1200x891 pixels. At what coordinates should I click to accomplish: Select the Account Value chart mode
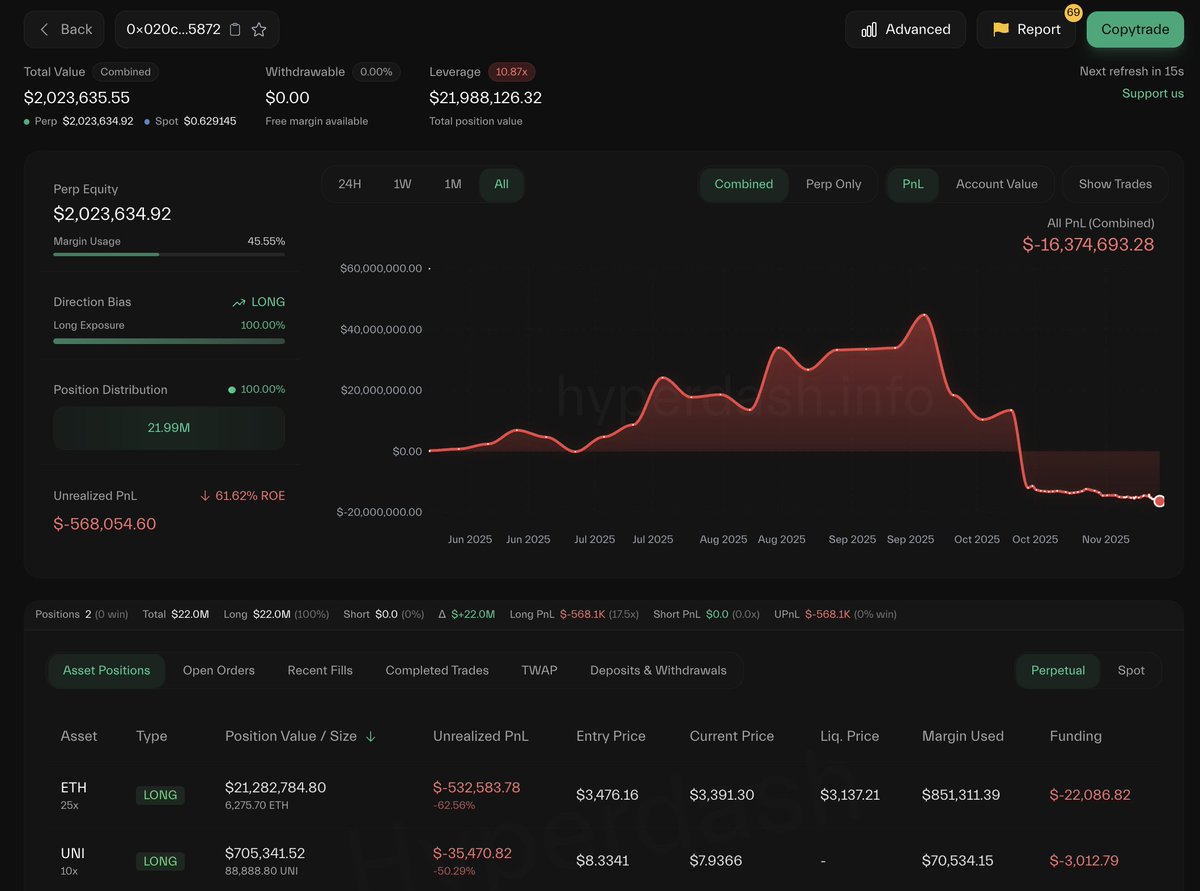[997, 184]
